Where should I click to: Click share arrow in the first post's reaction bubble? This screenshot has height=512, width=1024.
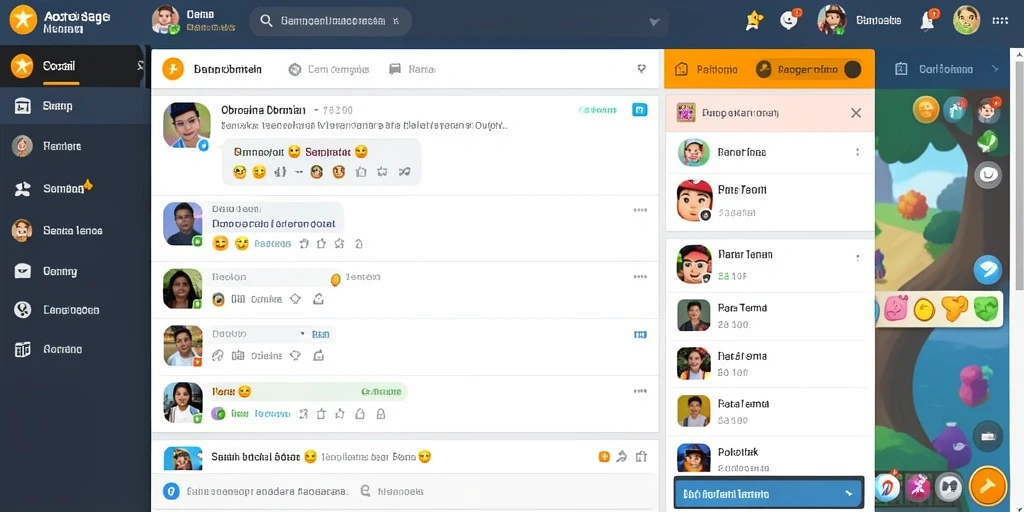click(x=404, y=172)
